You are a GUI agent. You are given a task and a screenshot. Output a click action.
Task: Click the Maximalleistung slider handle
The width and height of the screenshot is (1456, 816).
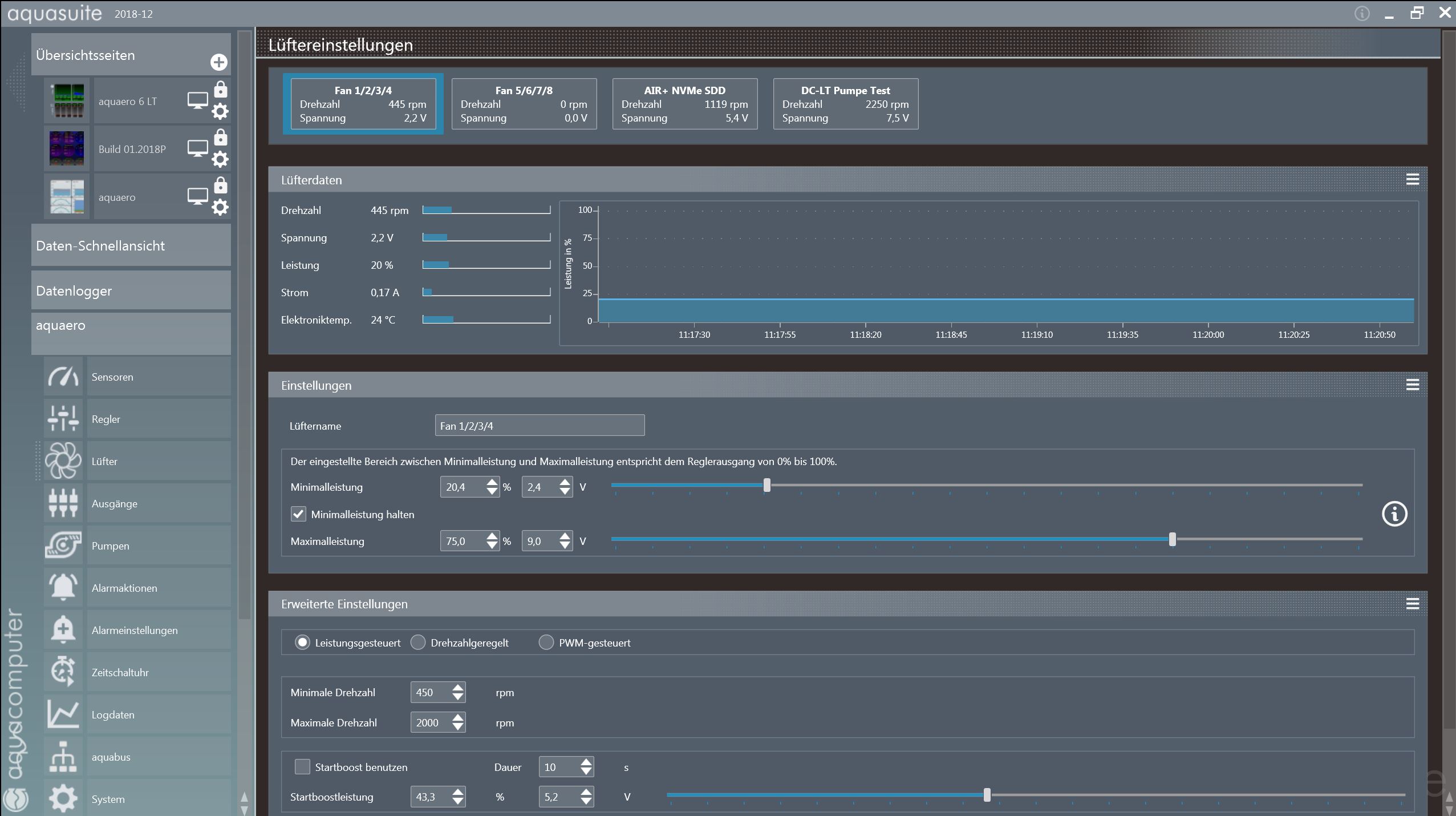pos(1173,539)
